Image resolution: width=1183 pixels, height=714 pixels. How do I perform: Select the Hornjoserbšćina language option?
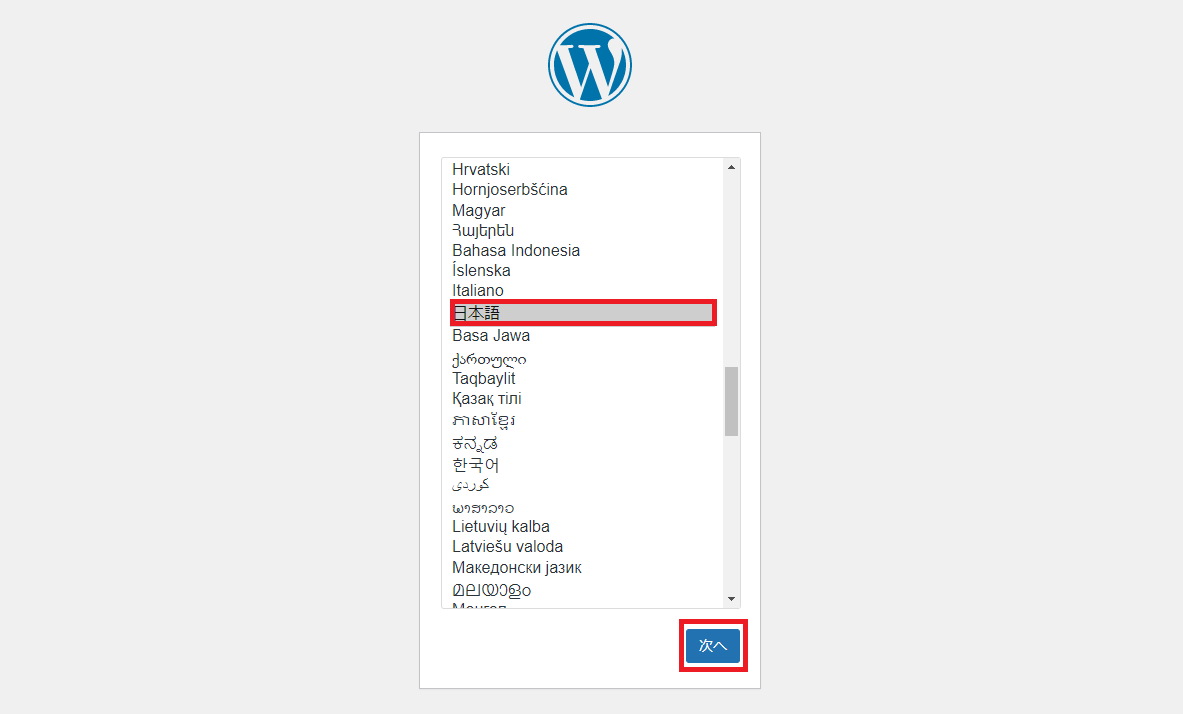tap(510, 190)
